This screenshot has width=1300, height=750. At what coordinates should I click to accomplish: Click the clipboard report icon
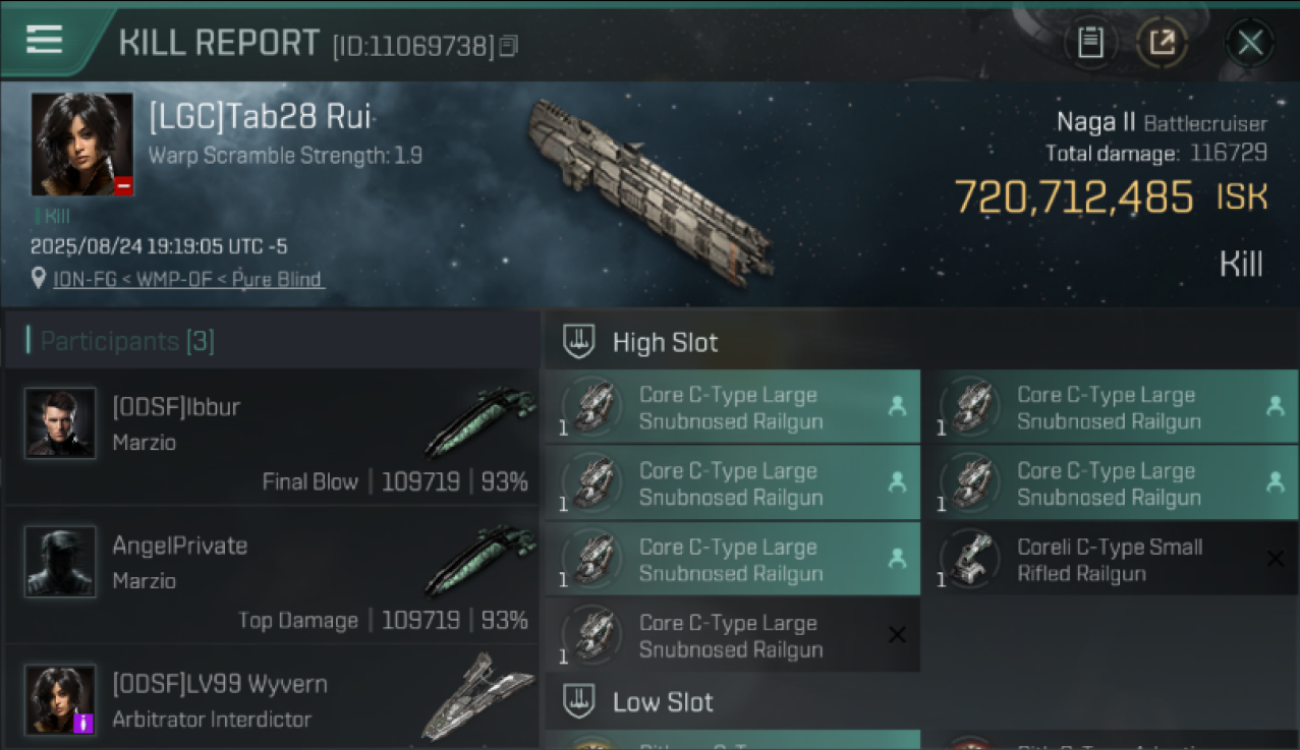pos(1090,43)
